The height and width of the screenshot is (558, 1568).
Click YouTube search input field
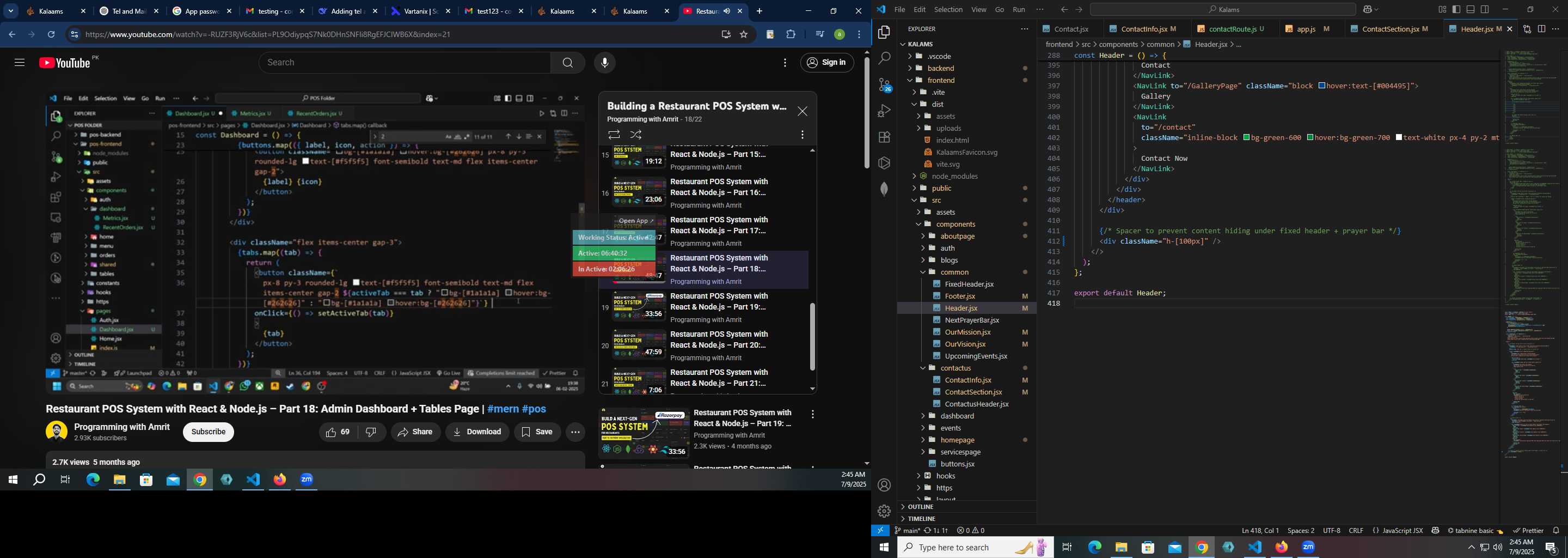coord(405,63)
